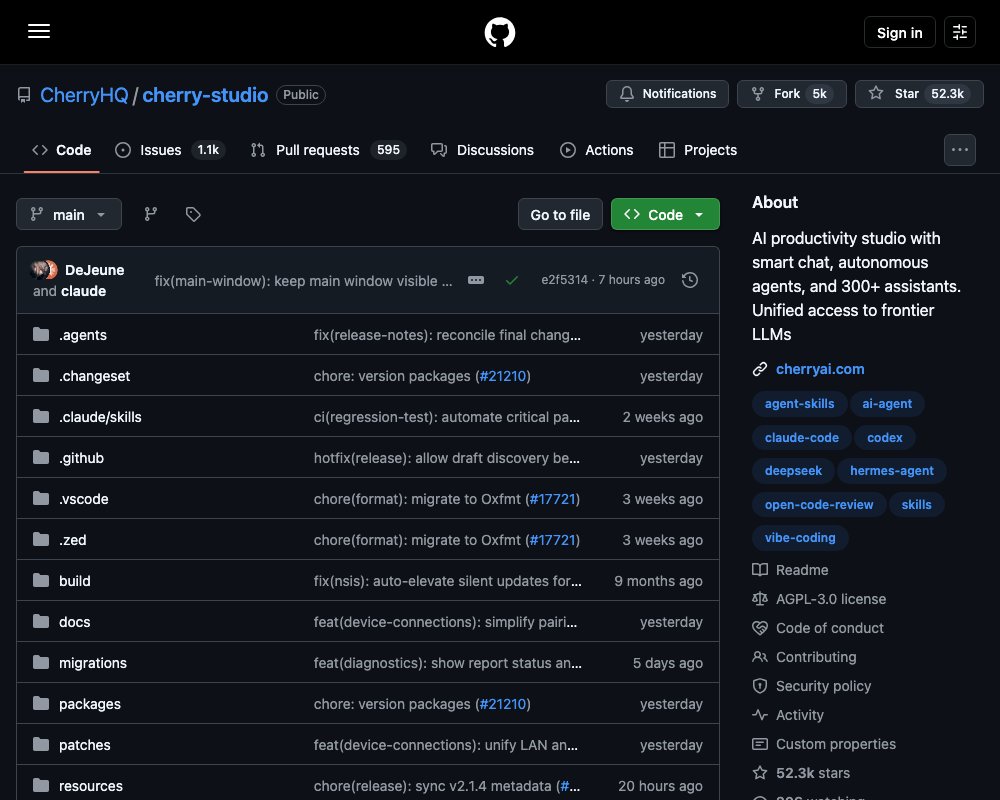Select the claude-code topic tag
Viewport: 1000px width, 800px height.
point(802,438)
